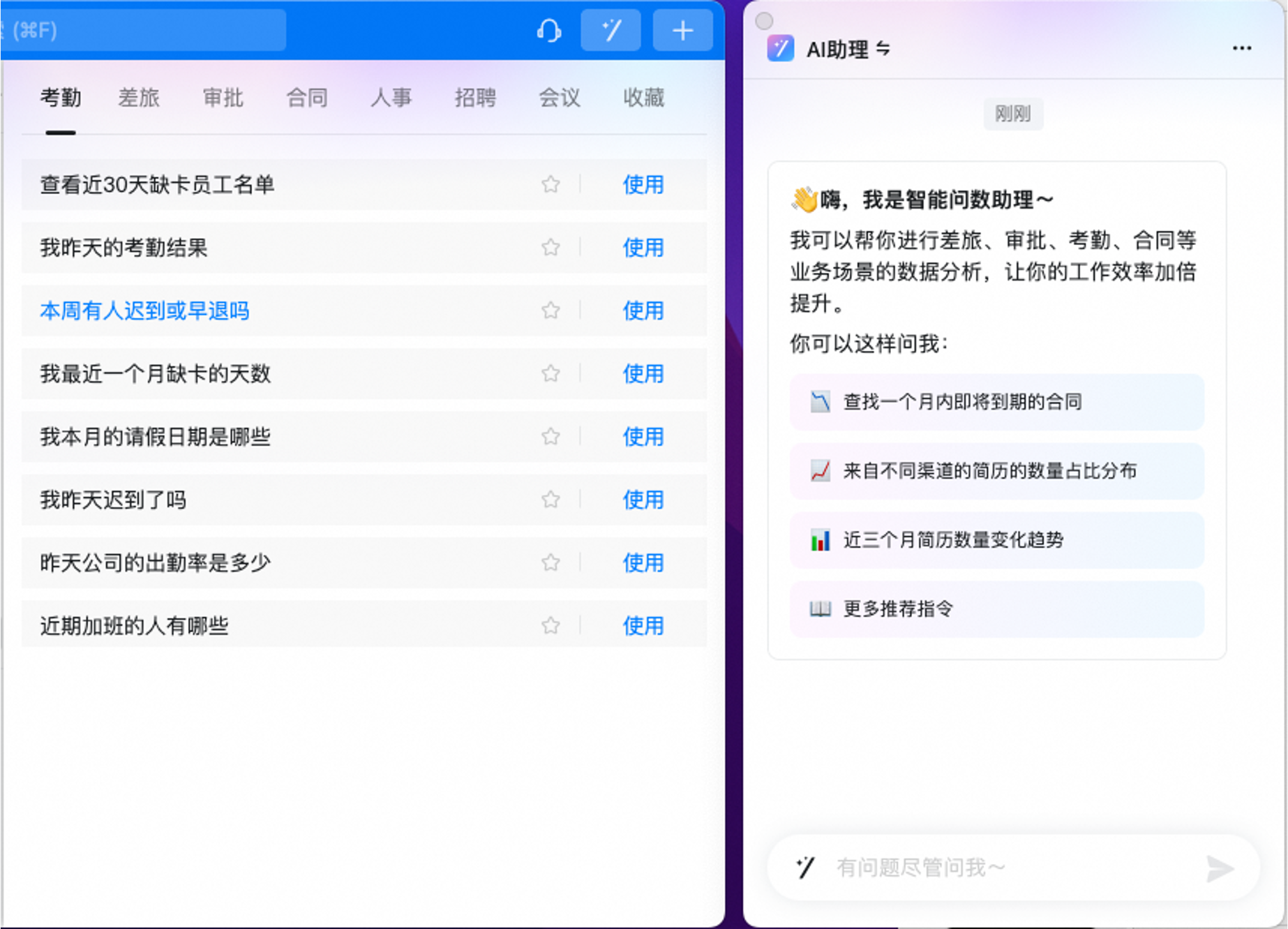Click 使用 for 本周有人迟到或早退吗
This screenshot has width=1288, height=929.
click(x=643, y=311)
